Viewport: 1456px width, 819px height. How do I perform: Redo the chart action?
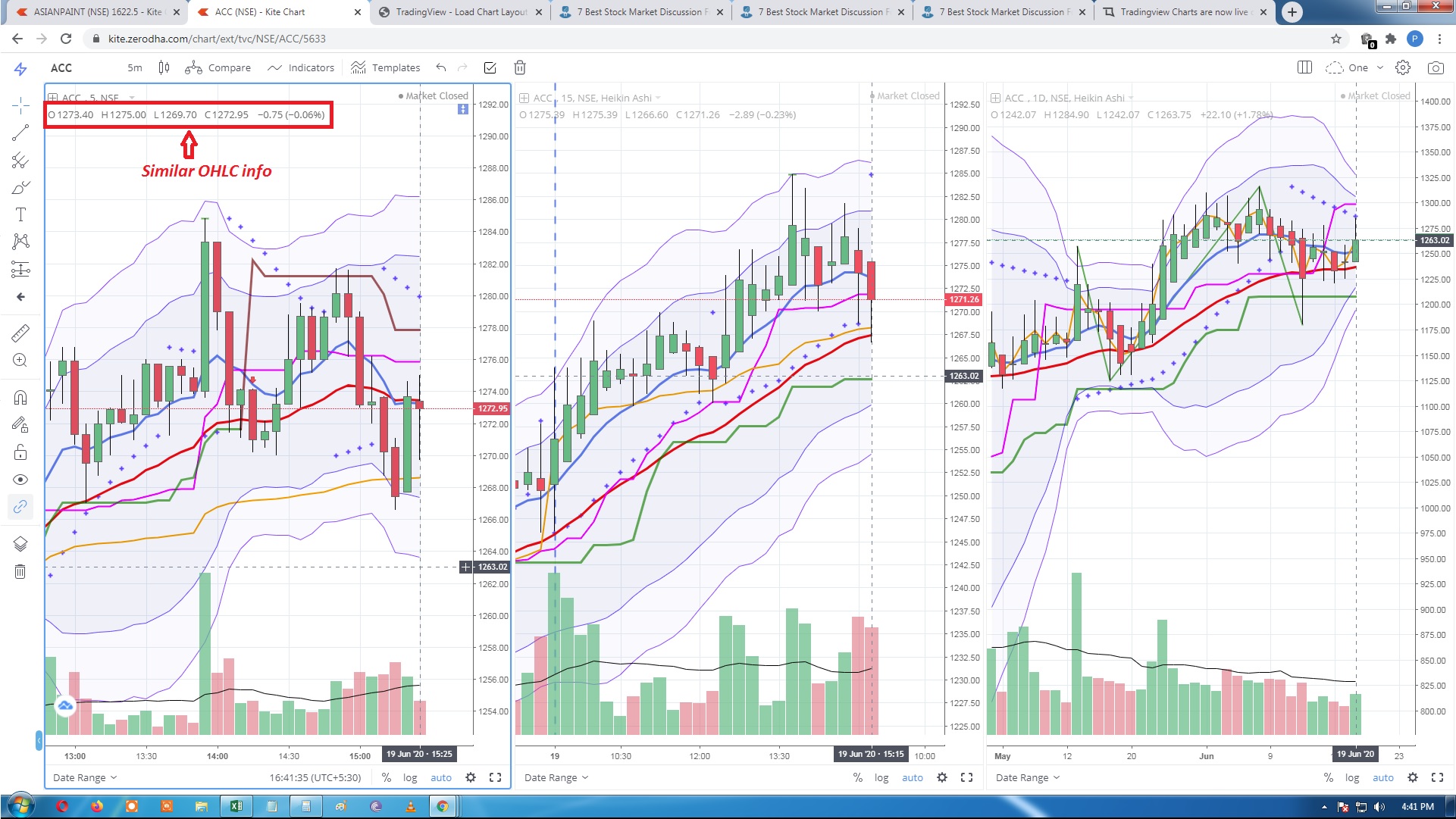(x=463, y=67)
